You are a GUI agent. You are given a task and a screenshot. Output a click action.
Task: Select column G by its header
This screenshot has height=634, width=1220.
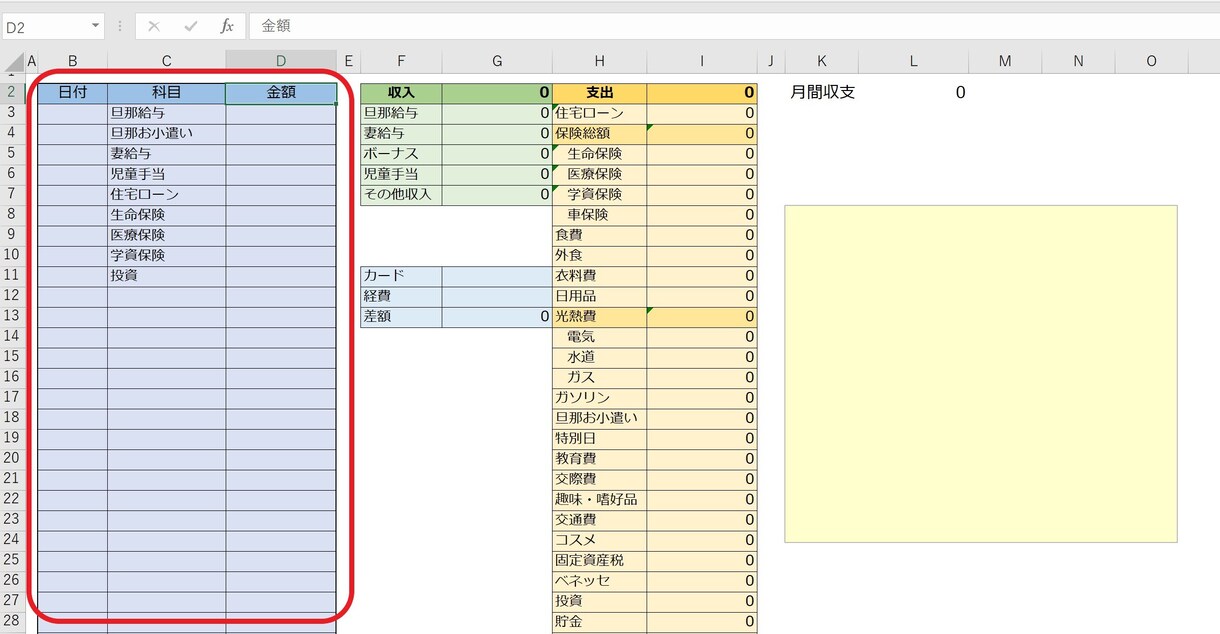[497, 62]
